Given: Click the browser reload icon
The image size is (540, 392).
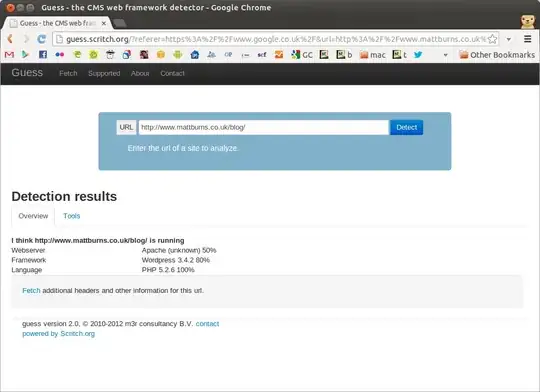Looking at the screenshot, I should click(x=42, y=39).
